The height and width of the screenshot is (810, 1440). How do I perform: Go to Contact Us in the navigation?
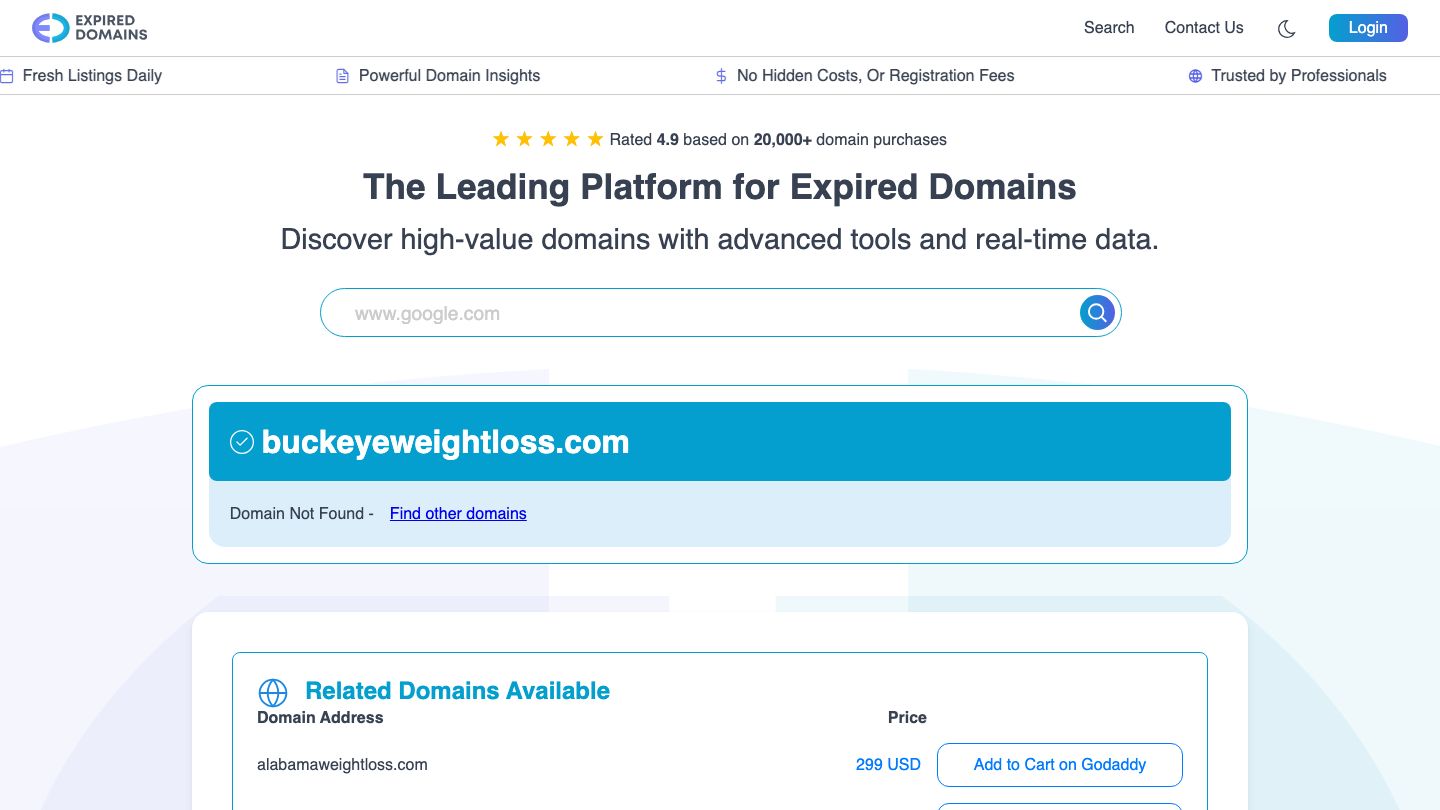(1204, 28)
